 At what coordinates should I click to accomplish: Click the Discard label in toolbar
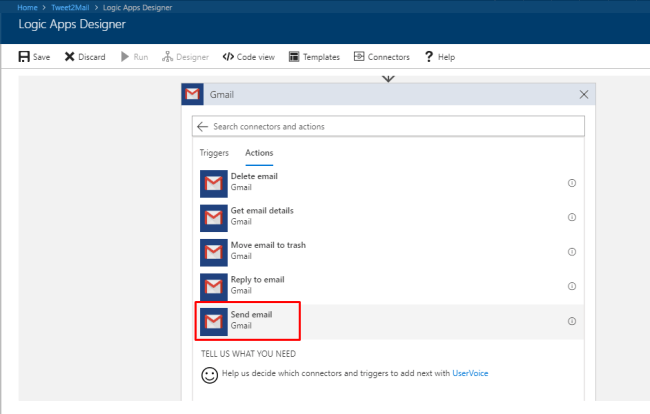pyautogui.click(x=92, y=57)
